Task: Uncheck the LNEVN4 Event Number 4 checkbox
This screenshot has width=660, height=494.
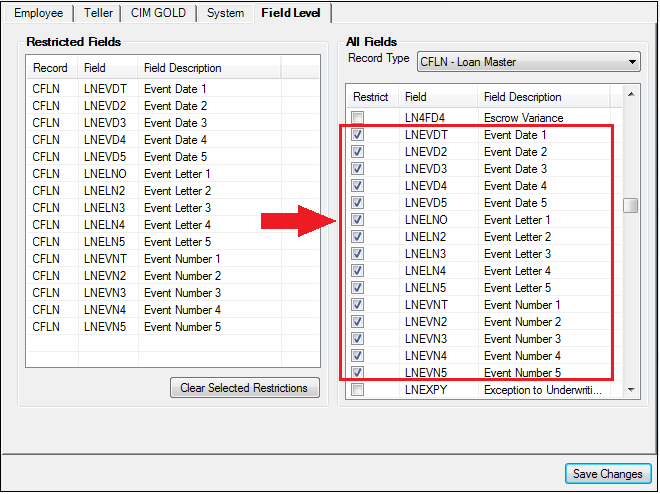Action: [x=357, y=356]
